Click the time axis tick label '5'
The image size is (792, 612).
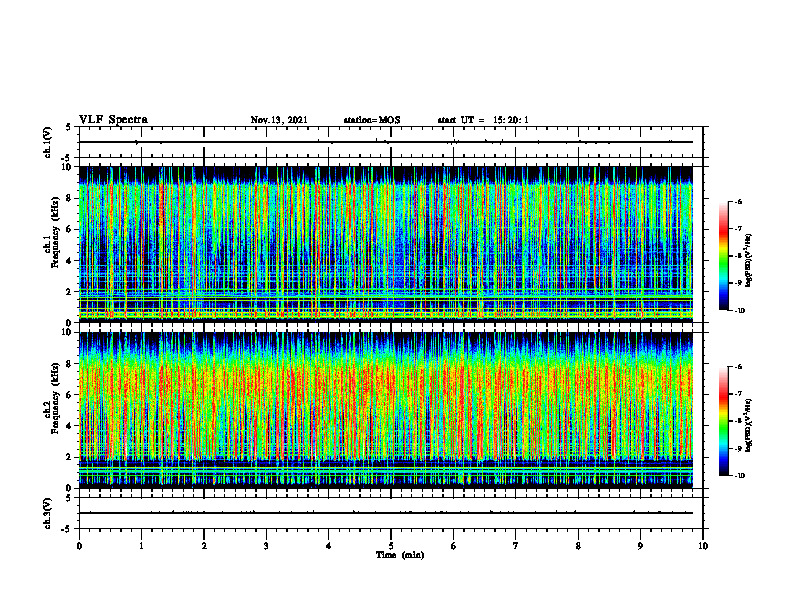(x=391, y=546)
